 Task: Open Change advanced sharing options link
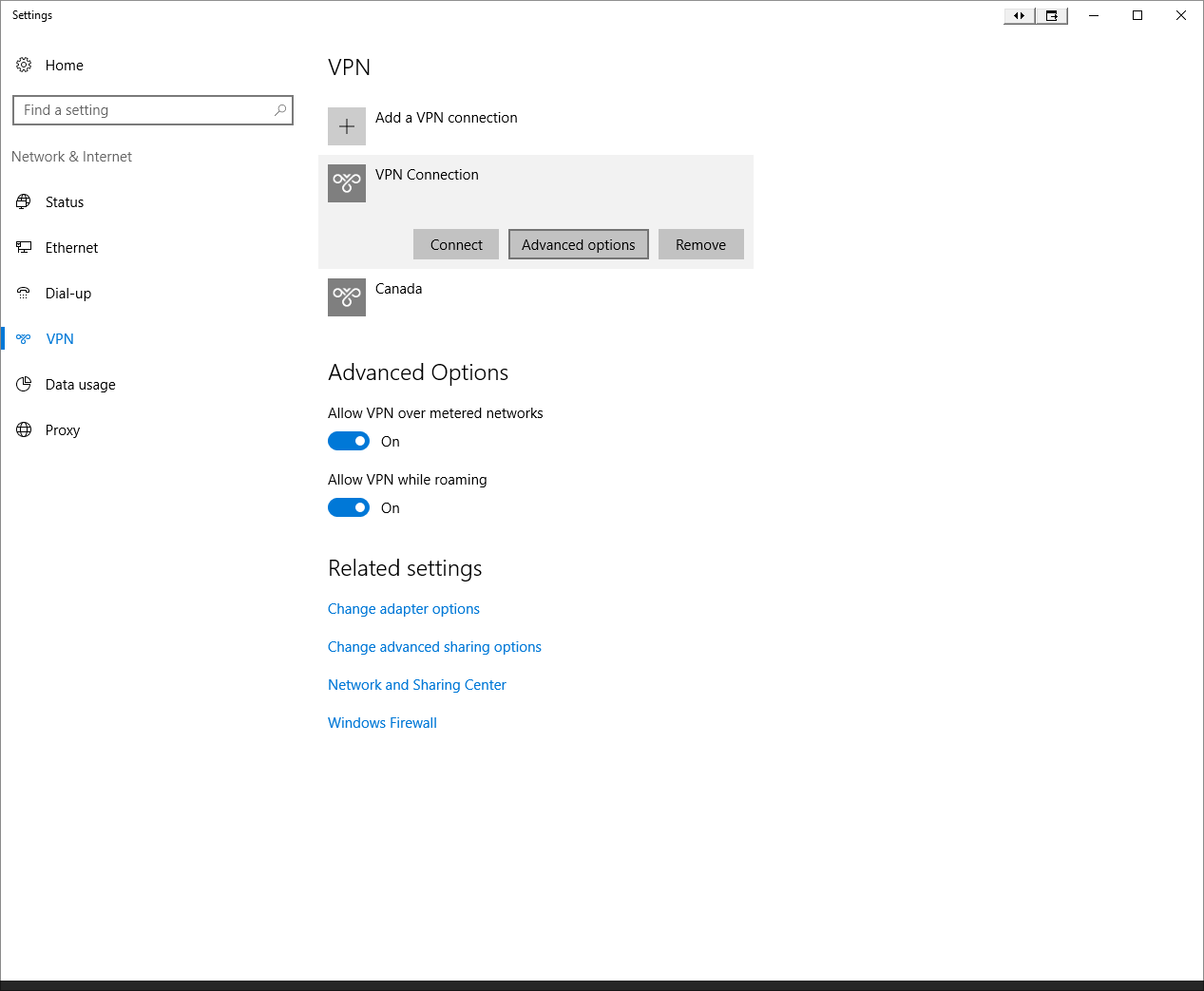(x=434, y=647)
